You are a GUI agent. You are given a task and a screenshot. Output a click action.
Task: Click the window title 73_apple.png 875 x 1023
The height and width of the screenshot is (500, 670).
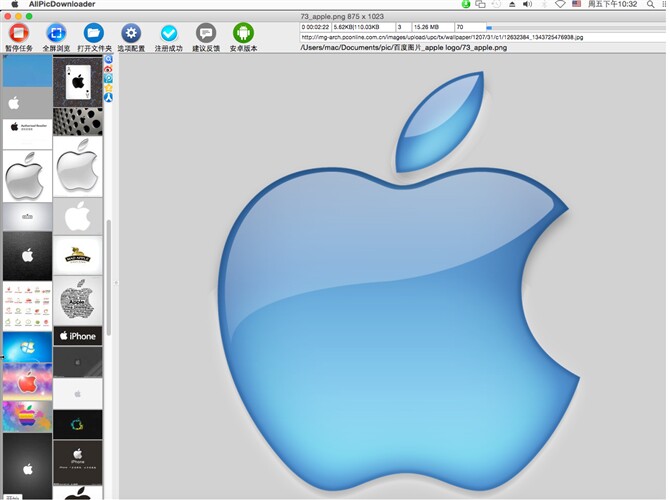[342, 16]
